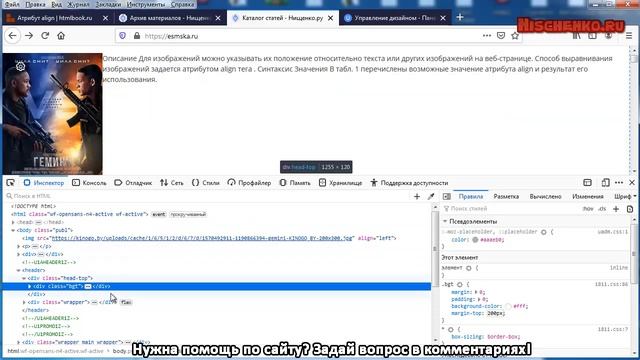Close the Каталог статей tab

(331, 18)
